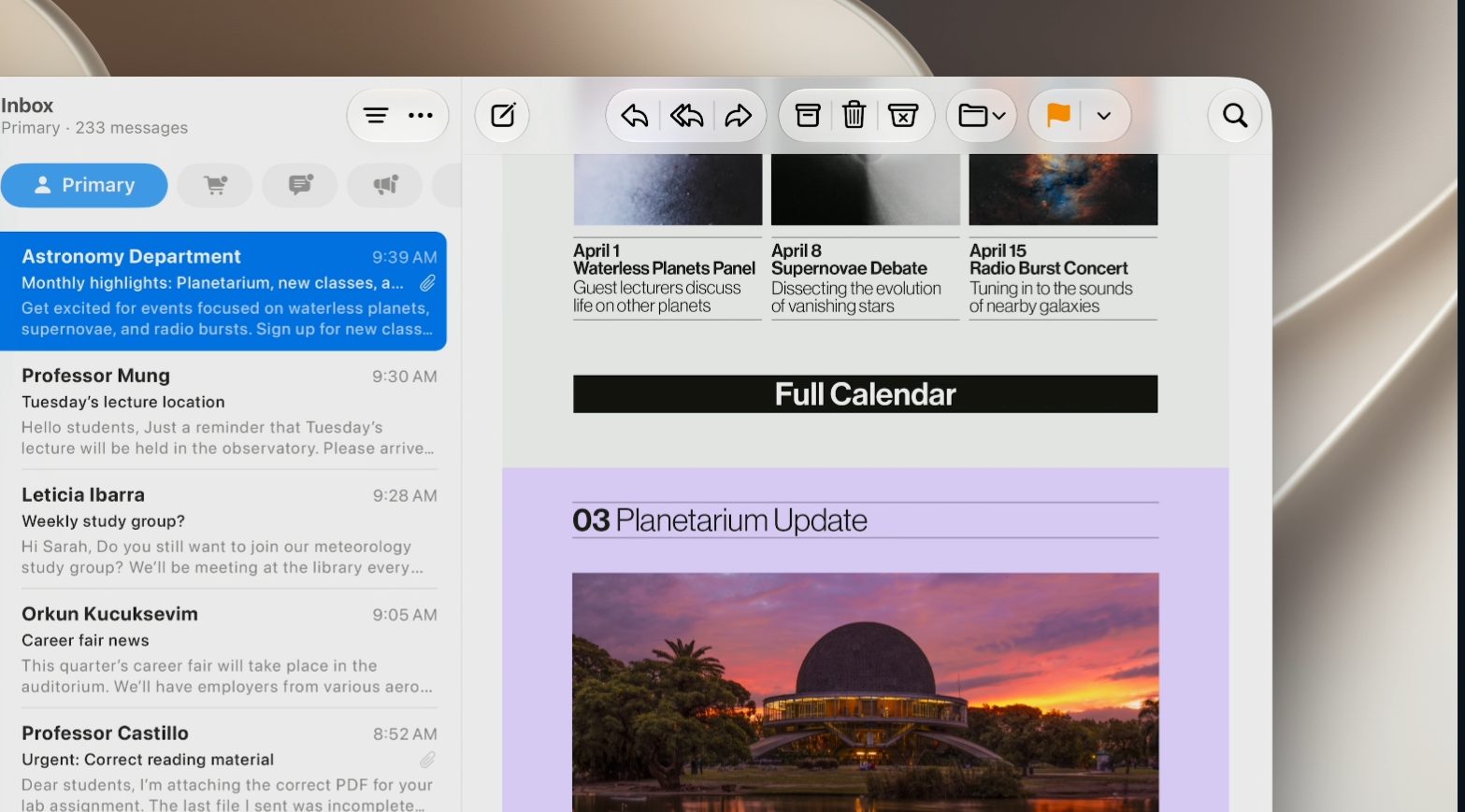Image resolution: width=1465 pixels, height=812 pixels.
Task: Click the Waterless Planets Panel thumbnail image
Action: pyautogui.click(x=668, y=190)
